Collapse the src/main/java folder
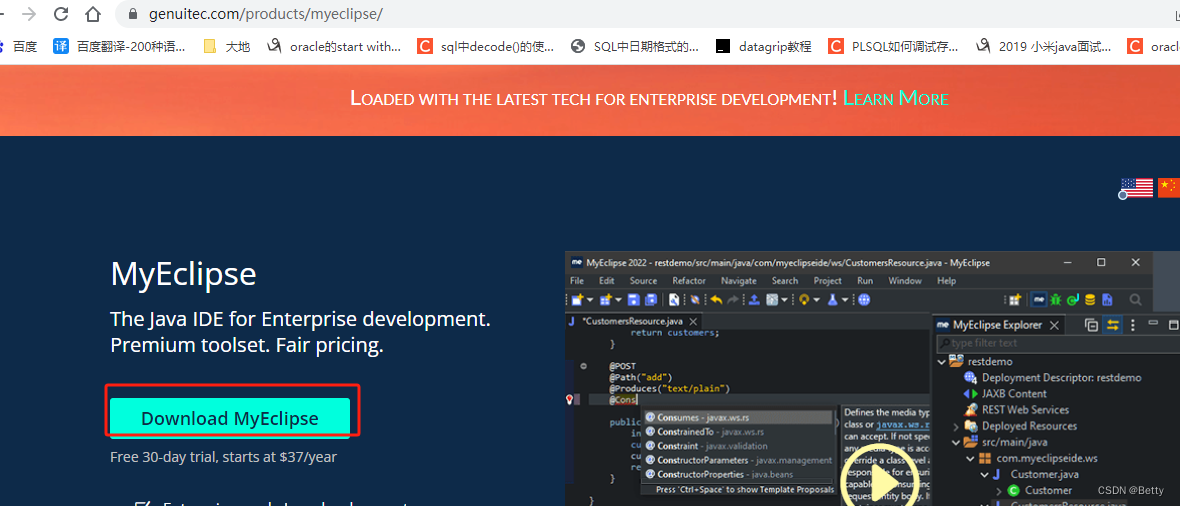 pos(956,443)
